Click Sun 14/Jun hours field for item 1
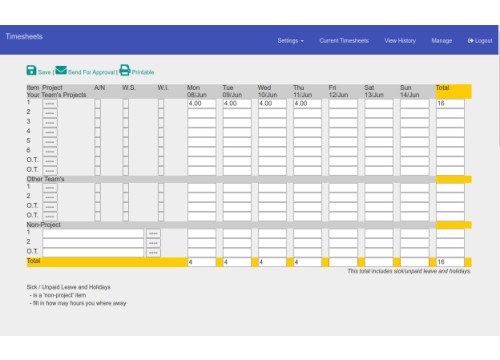The height and width of the screenshot is (360, 500). point(415,104)
